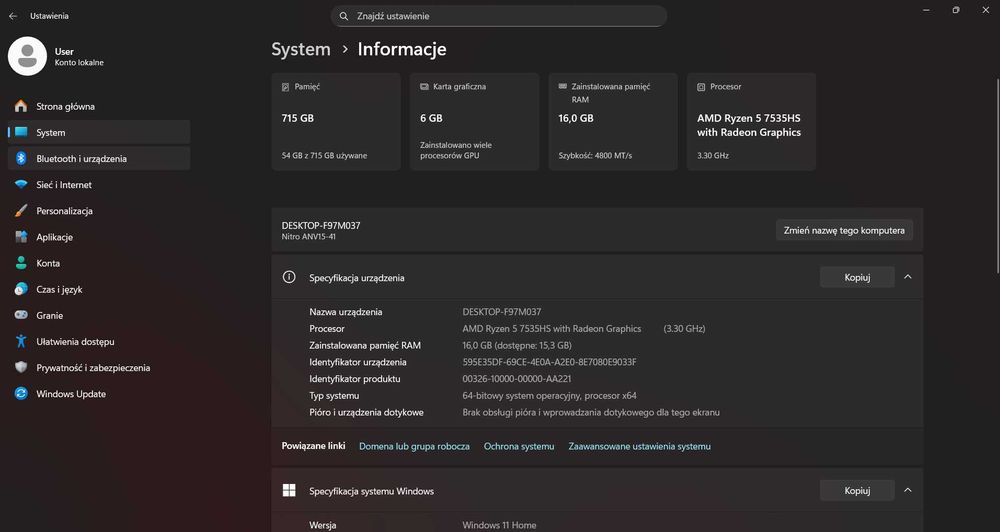Click product ID 00326-10000-00000-AA221
This screenshot has height=532, width=1000.
coord(517,379)
